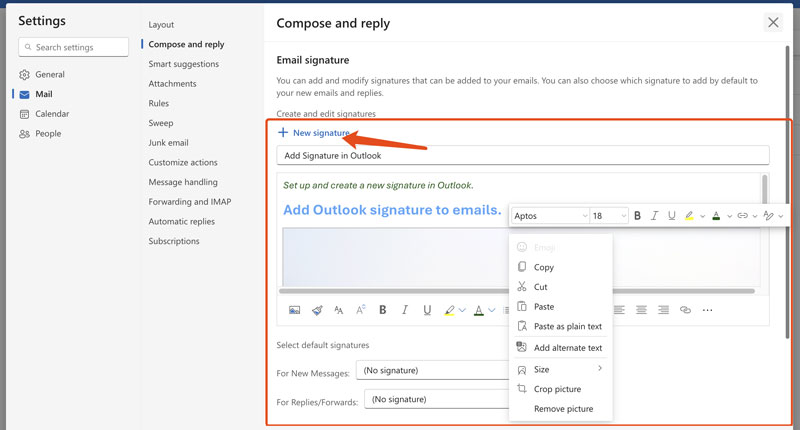The image size is (800, 430).
Task: Align text right in editor toolbar
Action: (663, 310)
